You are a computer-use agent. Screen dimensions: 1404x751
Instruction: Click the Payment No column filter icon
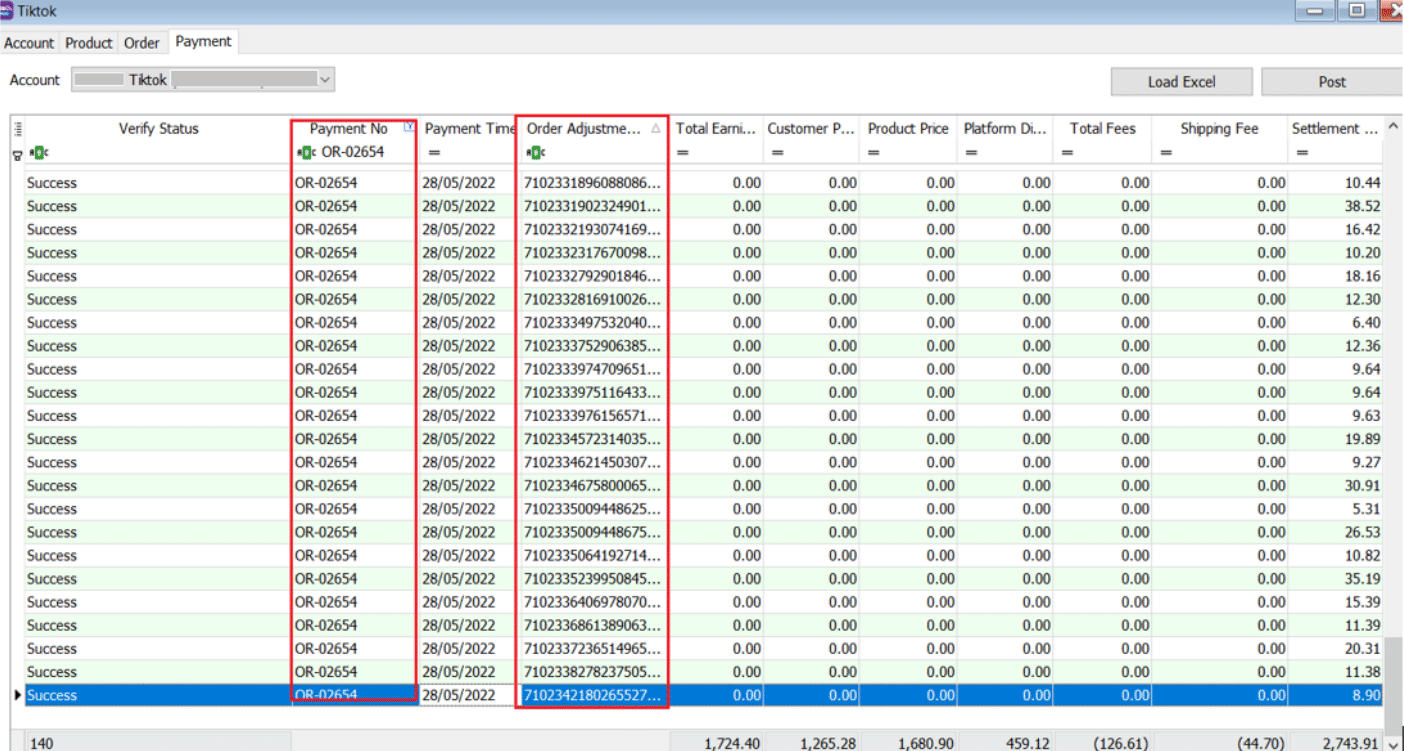(408, 127)
